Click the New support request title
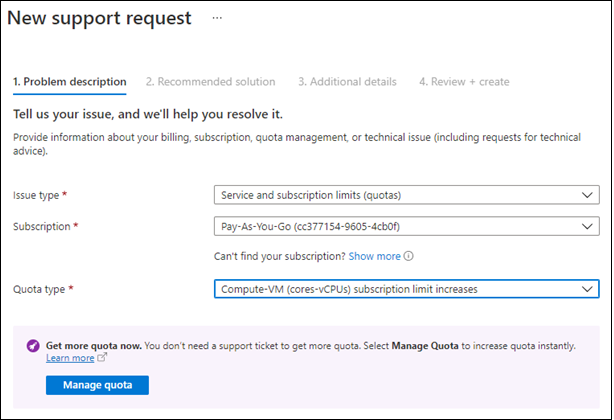Screen dimensions: 614x420 click(x=99, y=19)
